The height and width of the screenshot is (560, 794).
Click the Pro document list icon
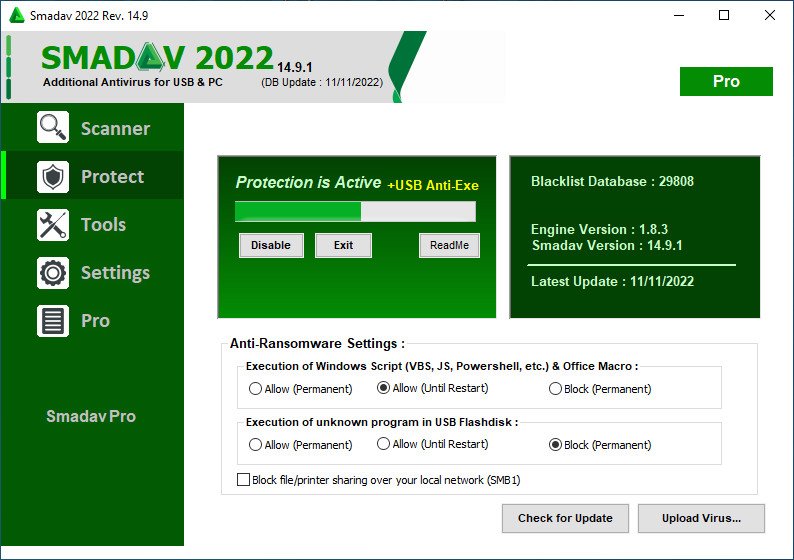[52, 321]
